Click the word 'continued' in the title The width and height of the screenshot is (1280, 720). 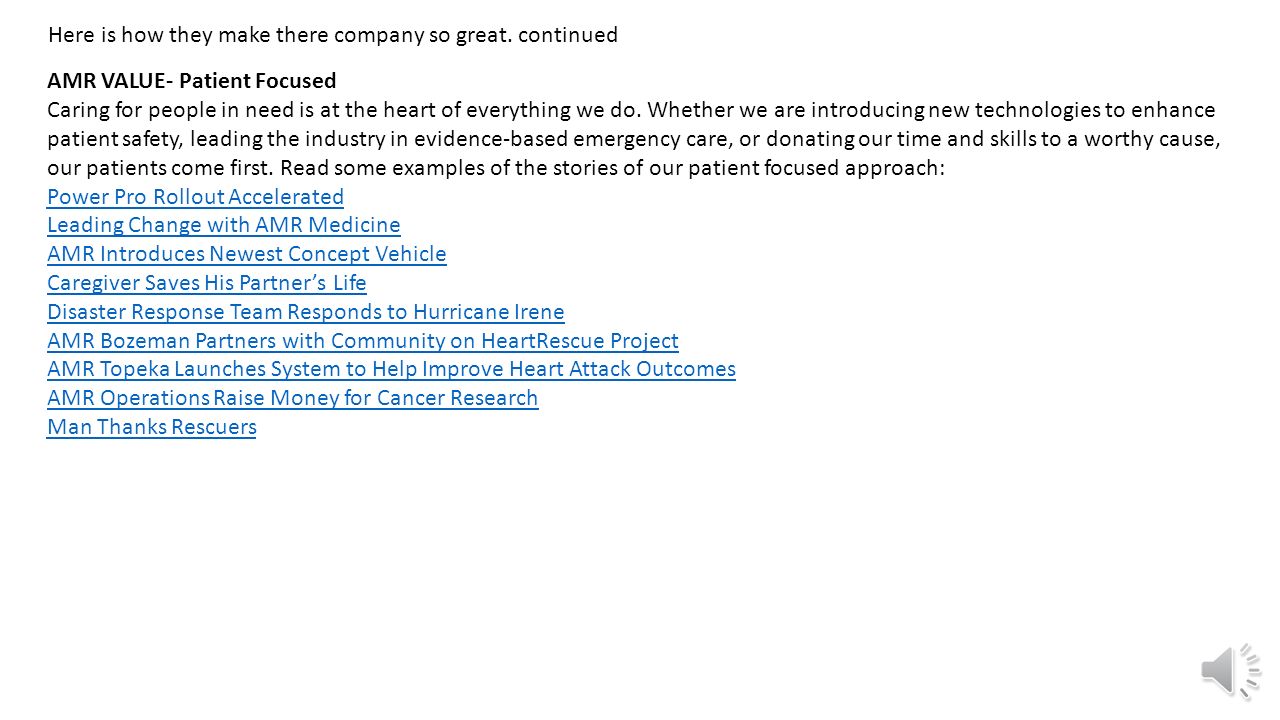568,35
